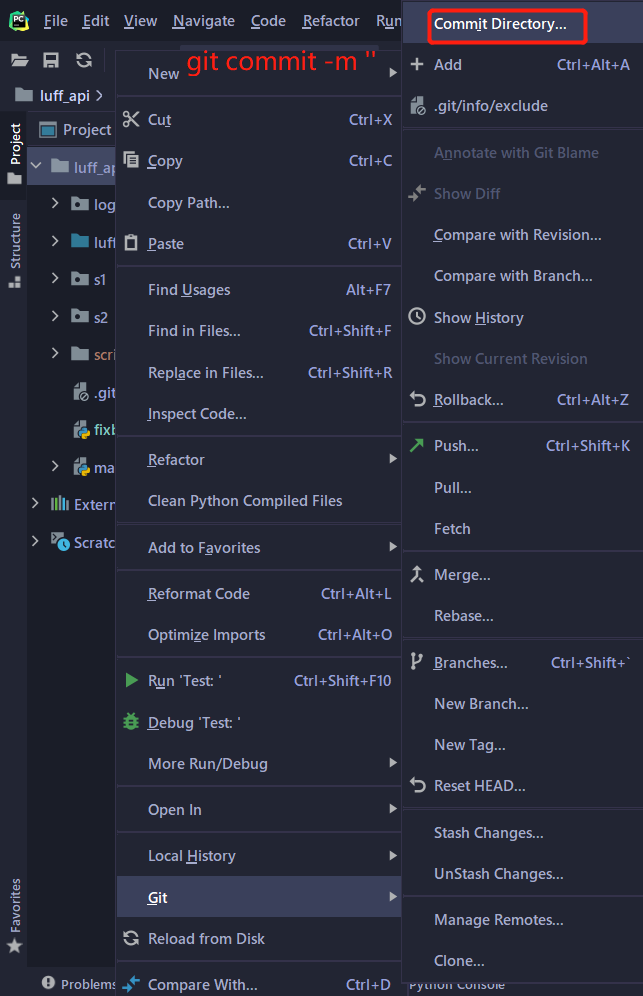
Task: Click the plus icon next to Add
Action: 417,64
